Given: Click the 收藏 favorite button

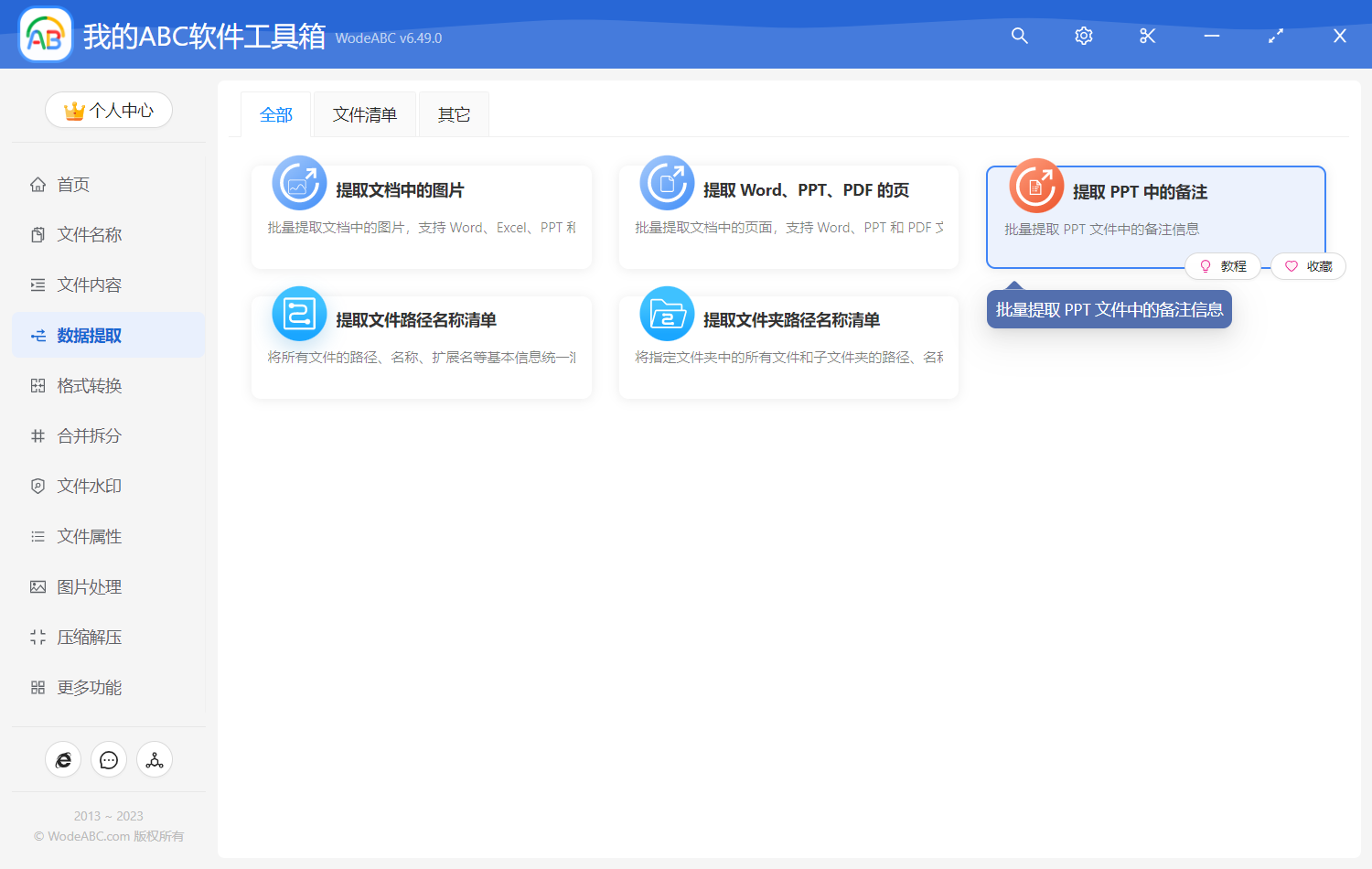Looking at the screenshot, I should tap(1308, 266).
